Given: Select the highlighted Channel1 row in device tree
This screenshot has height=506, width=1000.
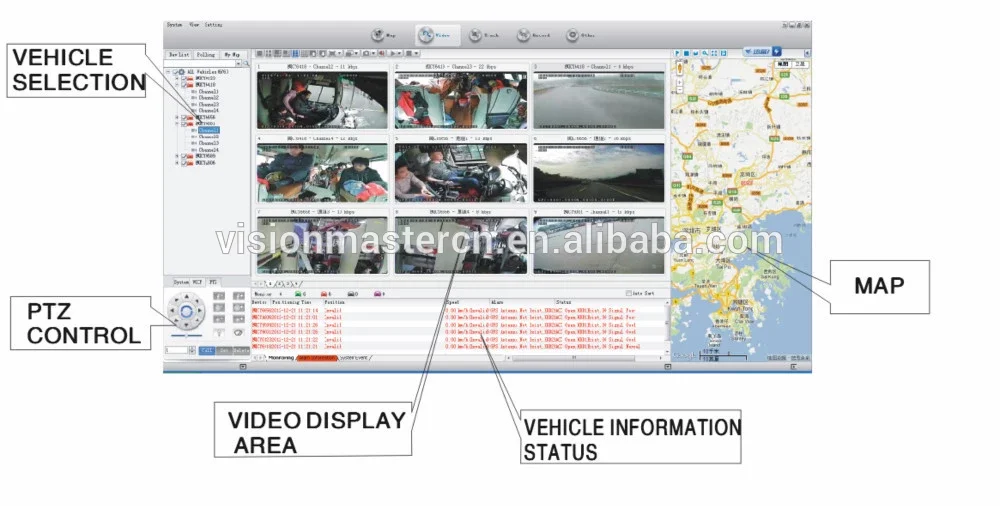Looking at the screenshot, I should [x=209, y=130].
